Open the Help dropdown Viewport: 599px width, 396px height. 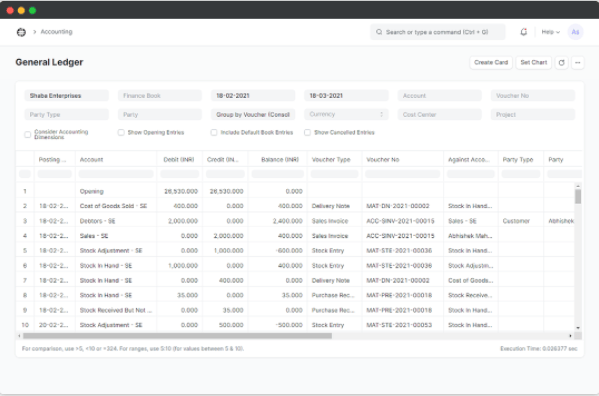tap(550, 32)
